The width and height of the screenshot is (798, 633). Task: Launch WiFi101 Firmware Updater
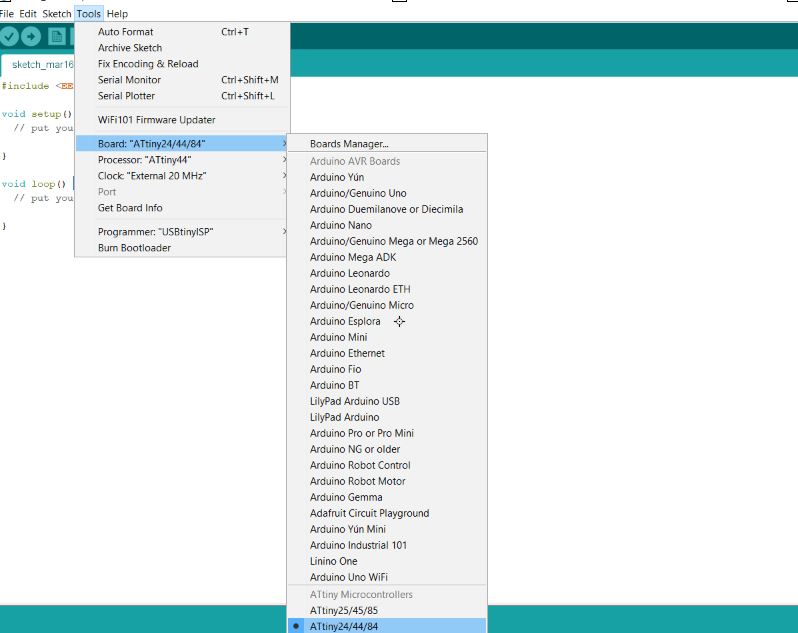coord(182,120)
